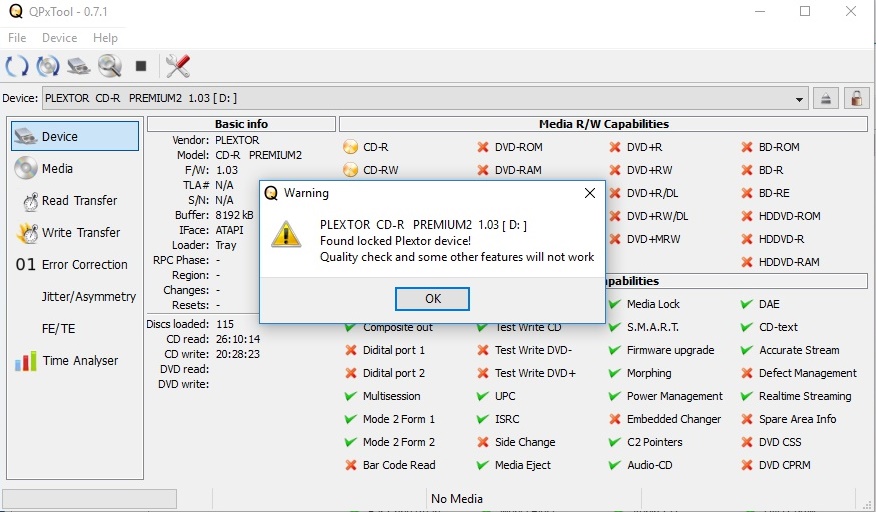Click the red X beside HDDVD-RAM
Screen dimensions: 876x512
tap(746, 262)
